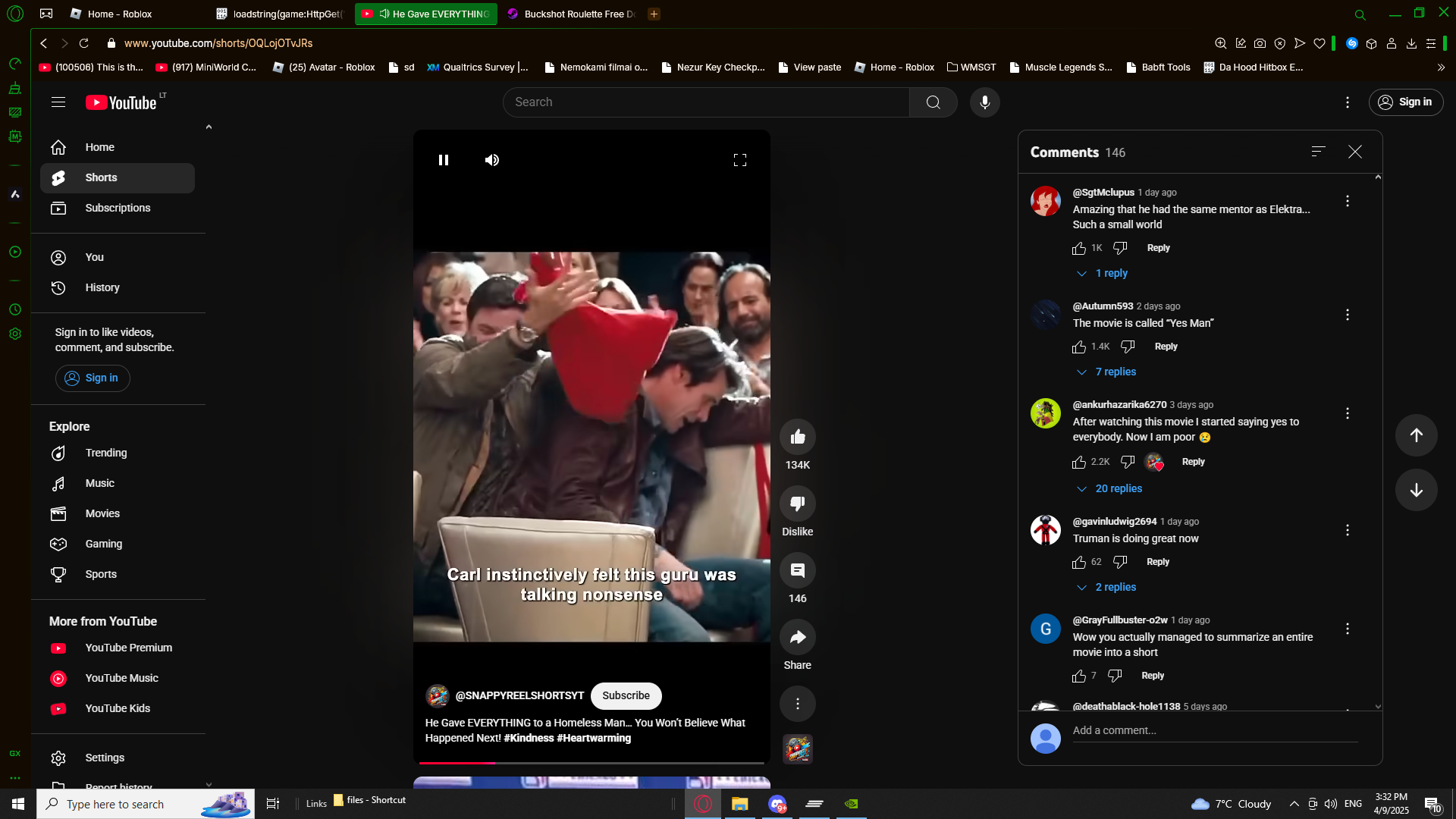The height and width of the screenshot is (819, 1456).
Task: Toggle the YouTube guide hamburger menu
Action: 58,102
